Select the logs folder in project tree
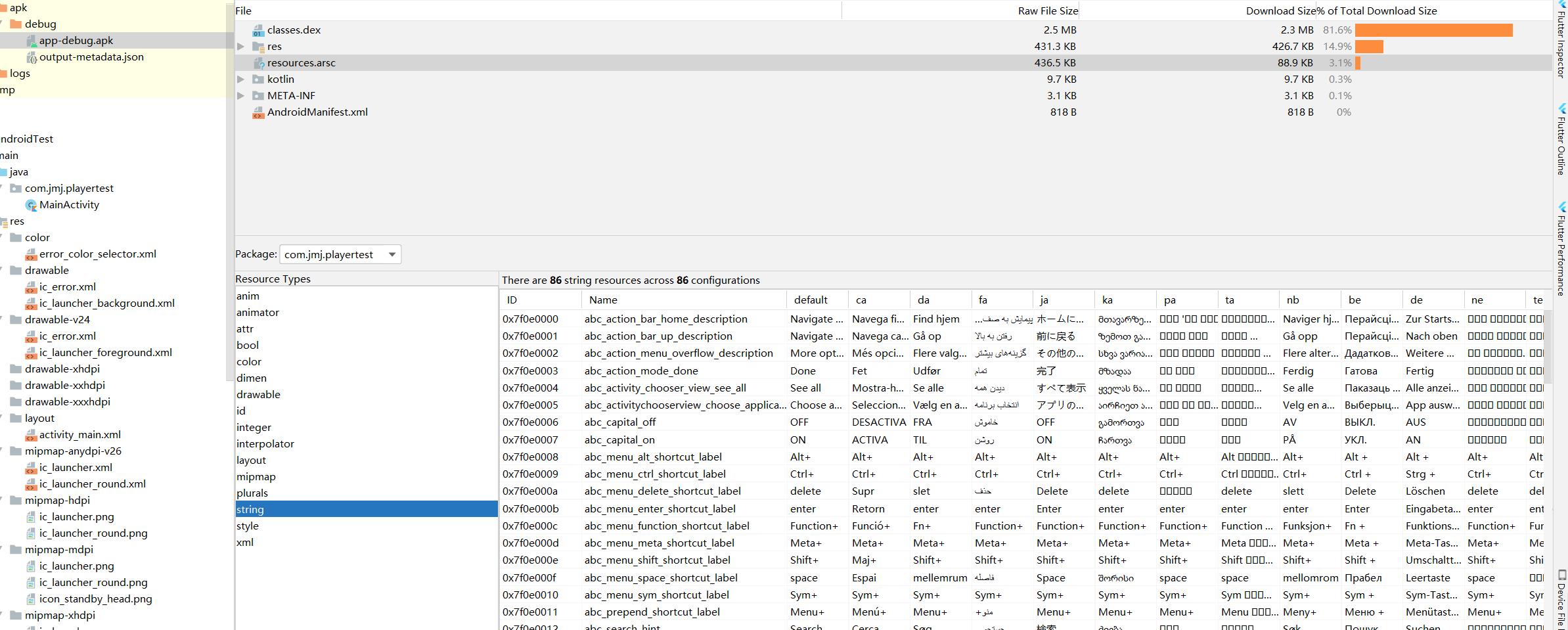This screenshot has height=630, width=1568. [20, 74]
